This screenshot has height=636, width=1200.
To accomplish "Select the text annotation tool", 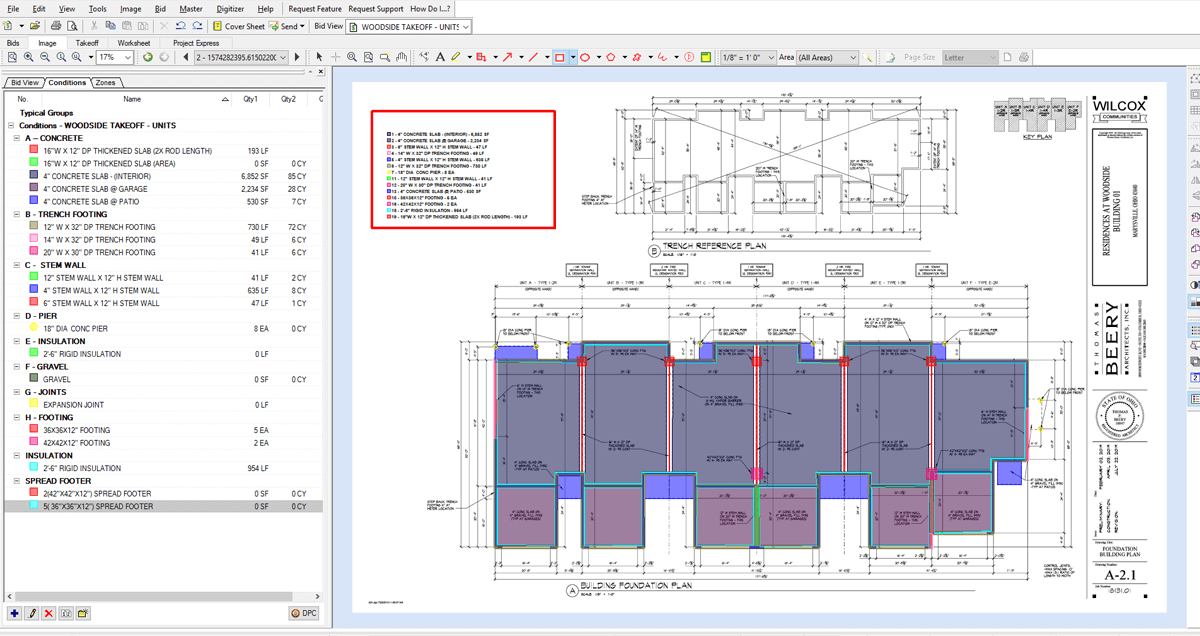I will 439,57.
